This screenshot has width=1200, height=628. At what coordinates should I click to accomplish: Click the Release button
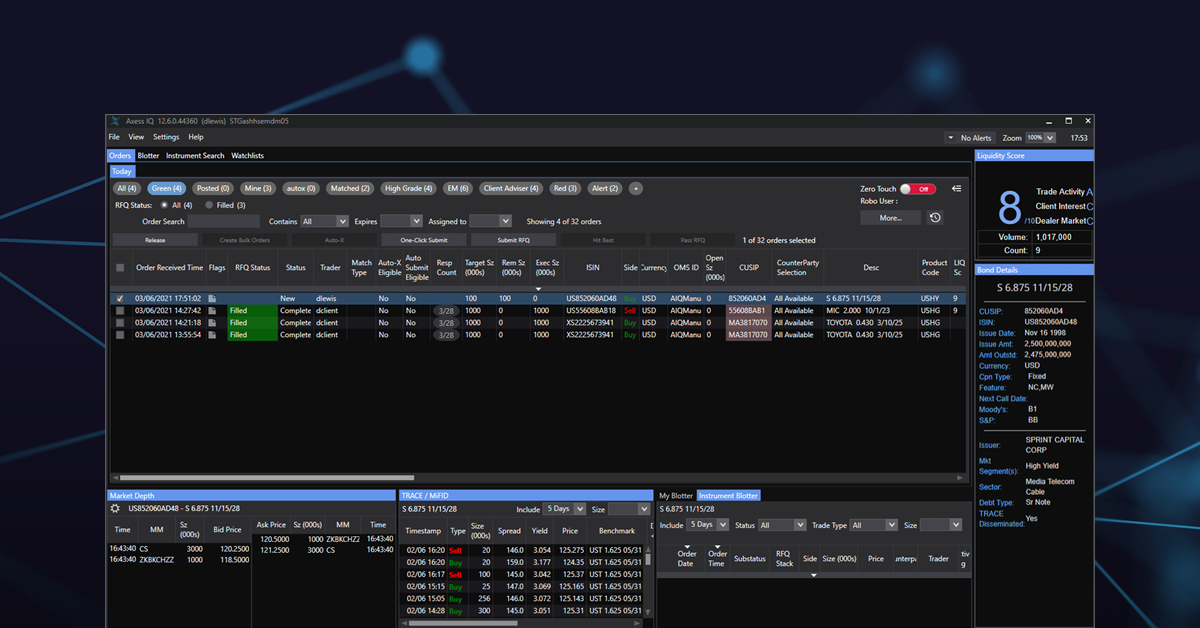click(x=155, y=240)
